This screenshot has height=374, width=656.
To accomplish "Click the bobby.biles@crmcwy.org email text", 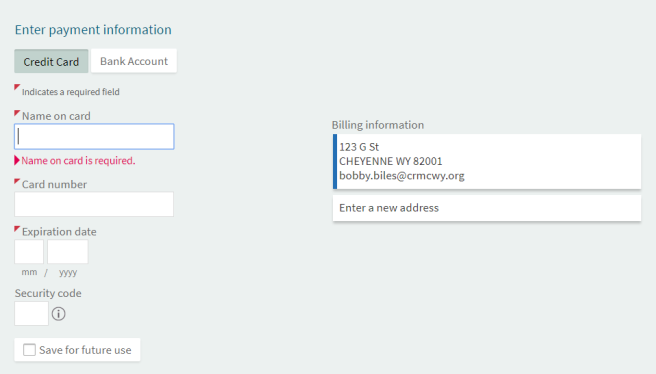I will (402, 176).
